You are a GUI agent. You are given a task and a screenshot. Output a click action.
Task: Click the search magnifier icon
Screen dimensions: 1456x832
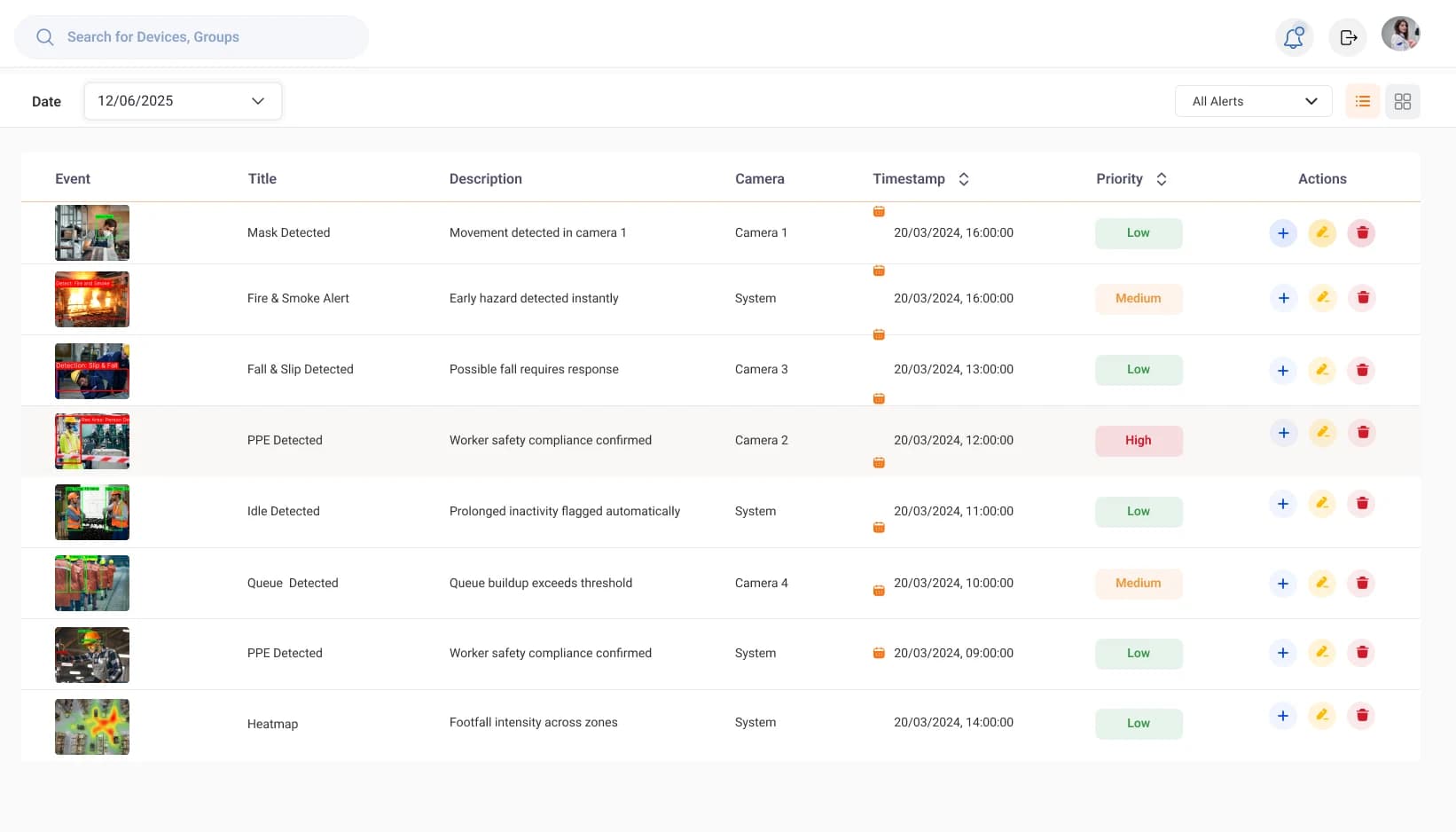[x=44, y=36]
